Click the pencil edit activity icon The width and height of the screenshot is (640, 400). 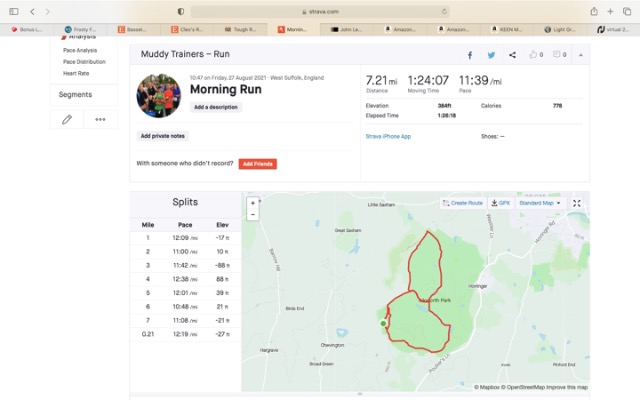67,119
